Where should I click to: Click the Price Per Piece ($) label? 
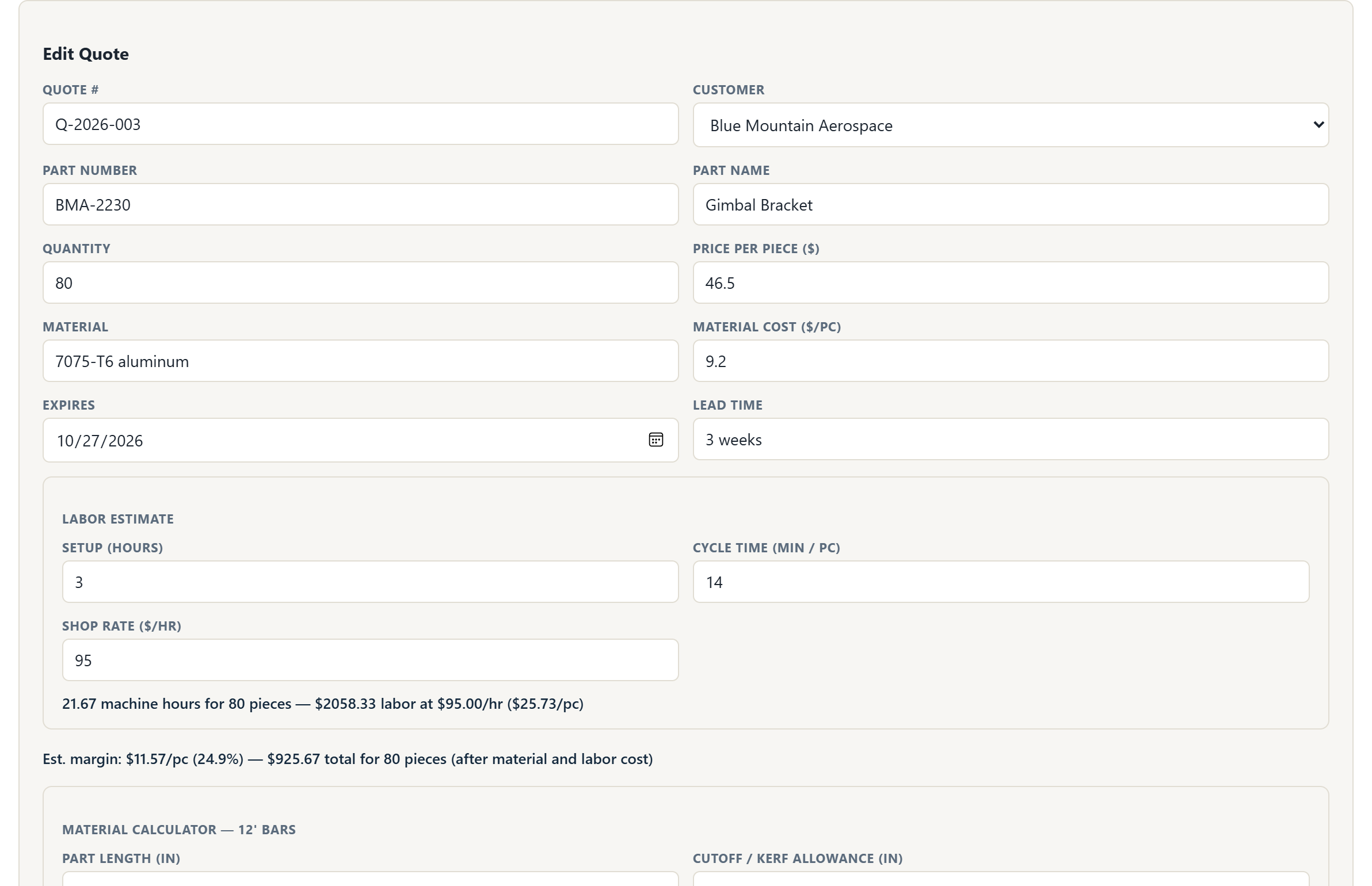click(756, 249)
